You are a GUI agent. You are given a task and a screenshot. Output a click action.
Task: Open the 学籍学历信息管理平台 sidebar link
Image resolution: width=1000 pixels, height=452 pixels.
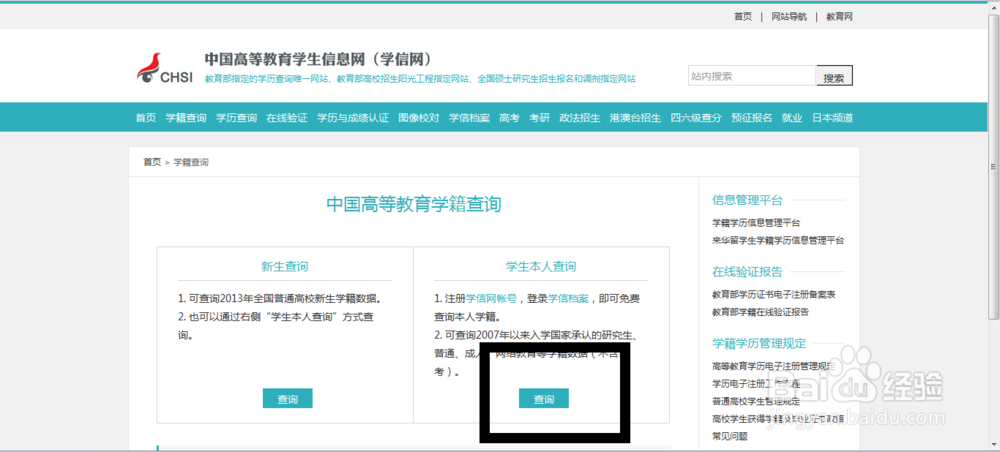pos(756,223)
